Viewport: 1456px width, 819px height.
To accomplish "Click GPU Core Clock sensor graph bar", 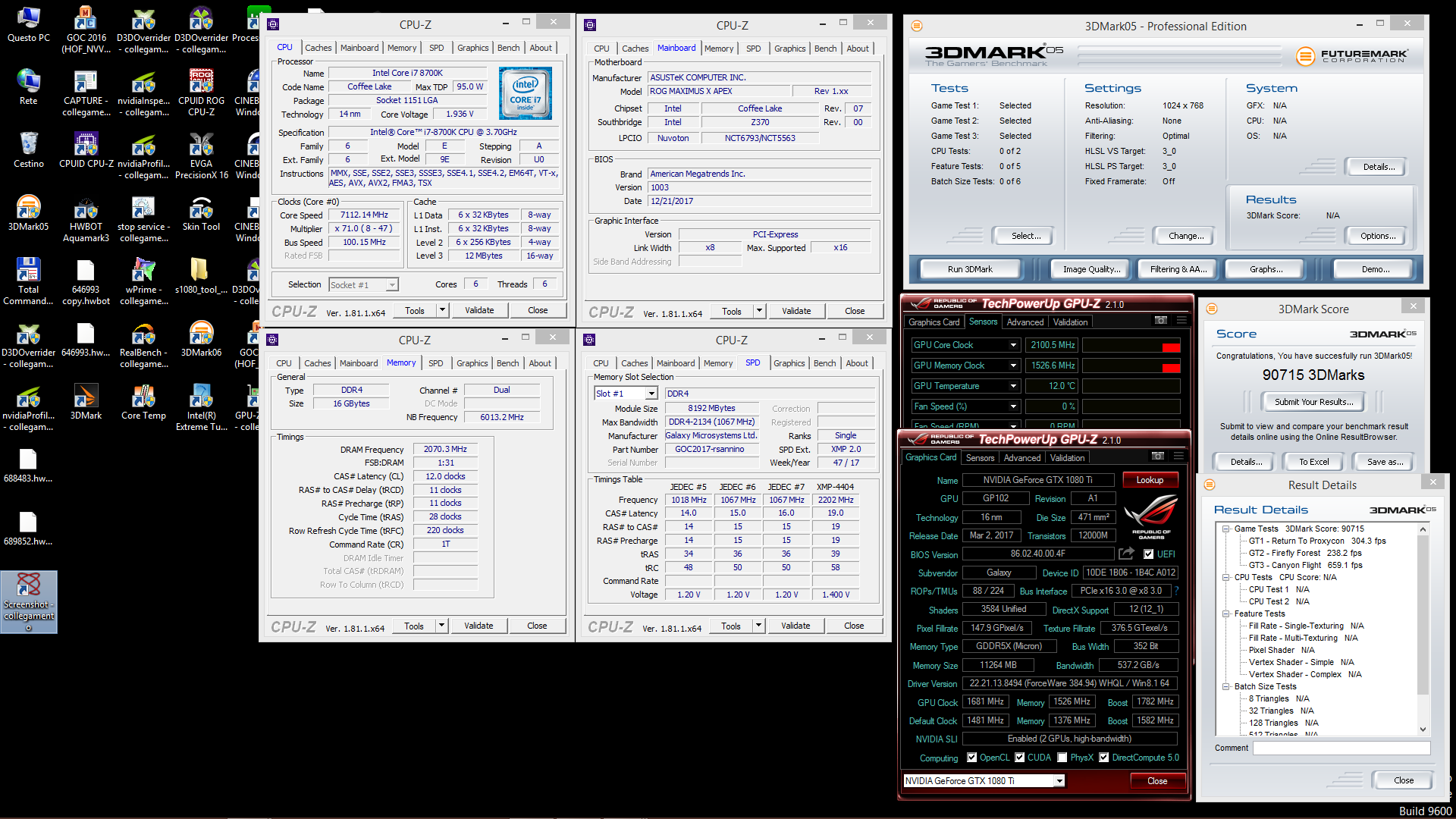I will [1131, 345].
